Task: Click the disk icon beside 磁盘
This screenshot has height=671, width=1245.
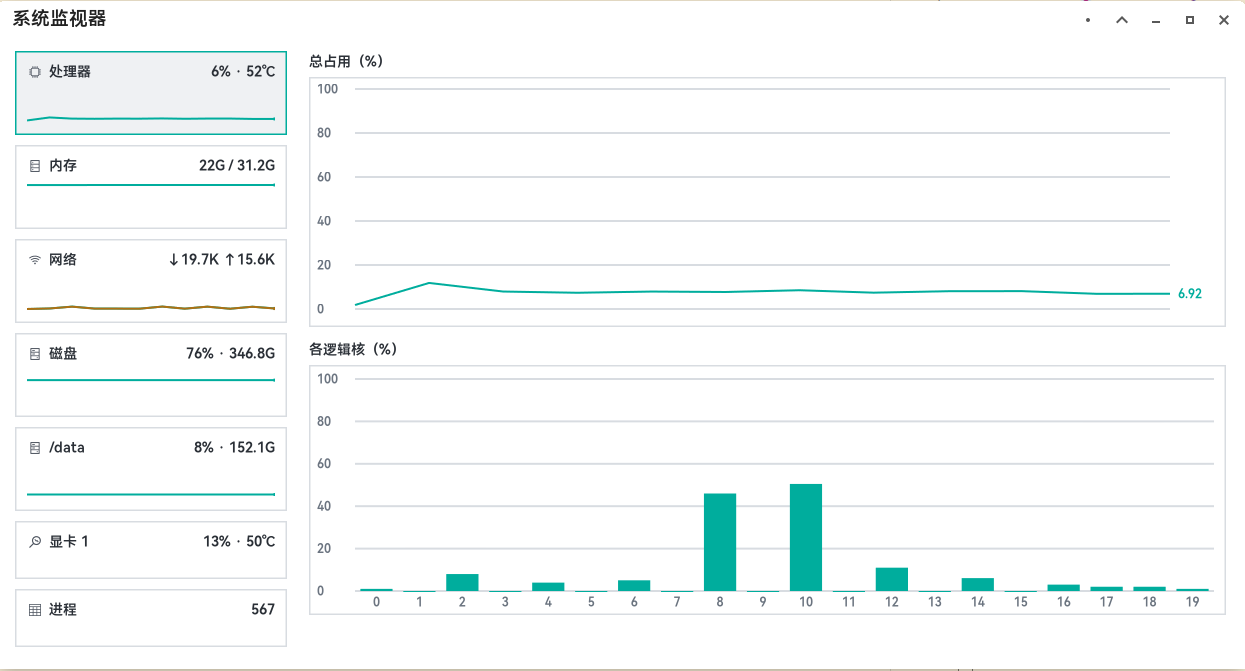Action: 35,354
